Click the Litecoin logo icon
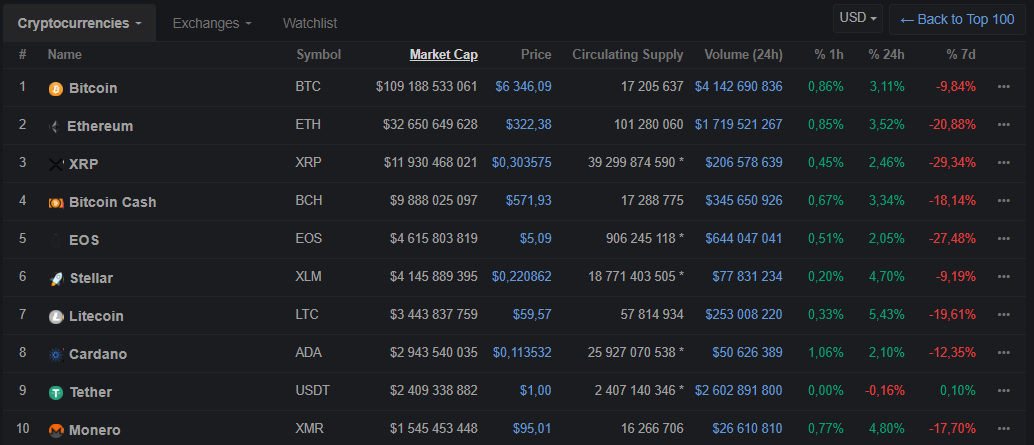Image resolution: width=1034 pixels, height=445 pixels. coord(56,317)
